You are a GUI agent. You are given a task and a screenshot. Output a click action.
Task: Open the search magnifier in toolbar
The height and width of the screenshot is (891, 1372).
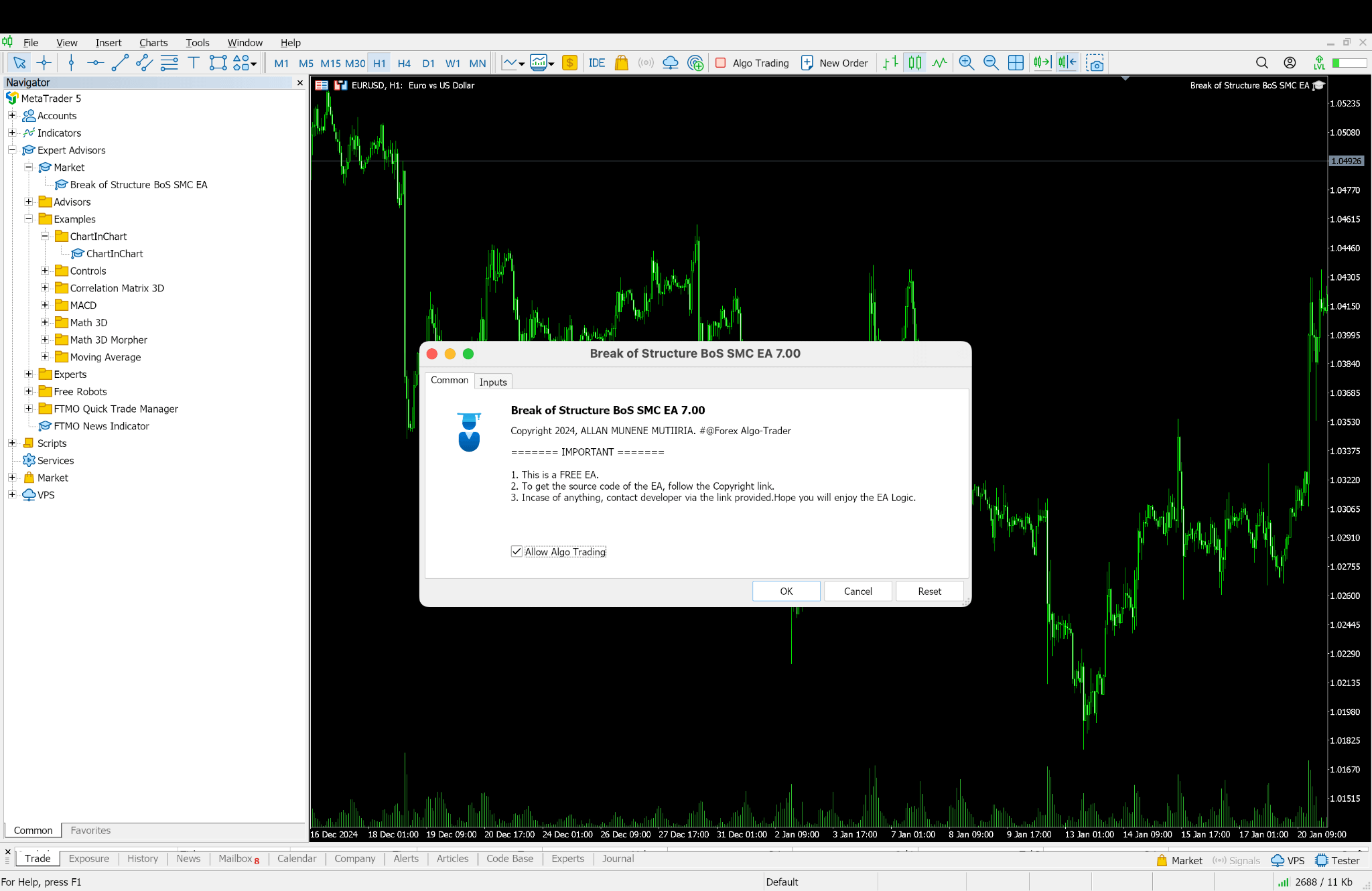[1262, 63]
